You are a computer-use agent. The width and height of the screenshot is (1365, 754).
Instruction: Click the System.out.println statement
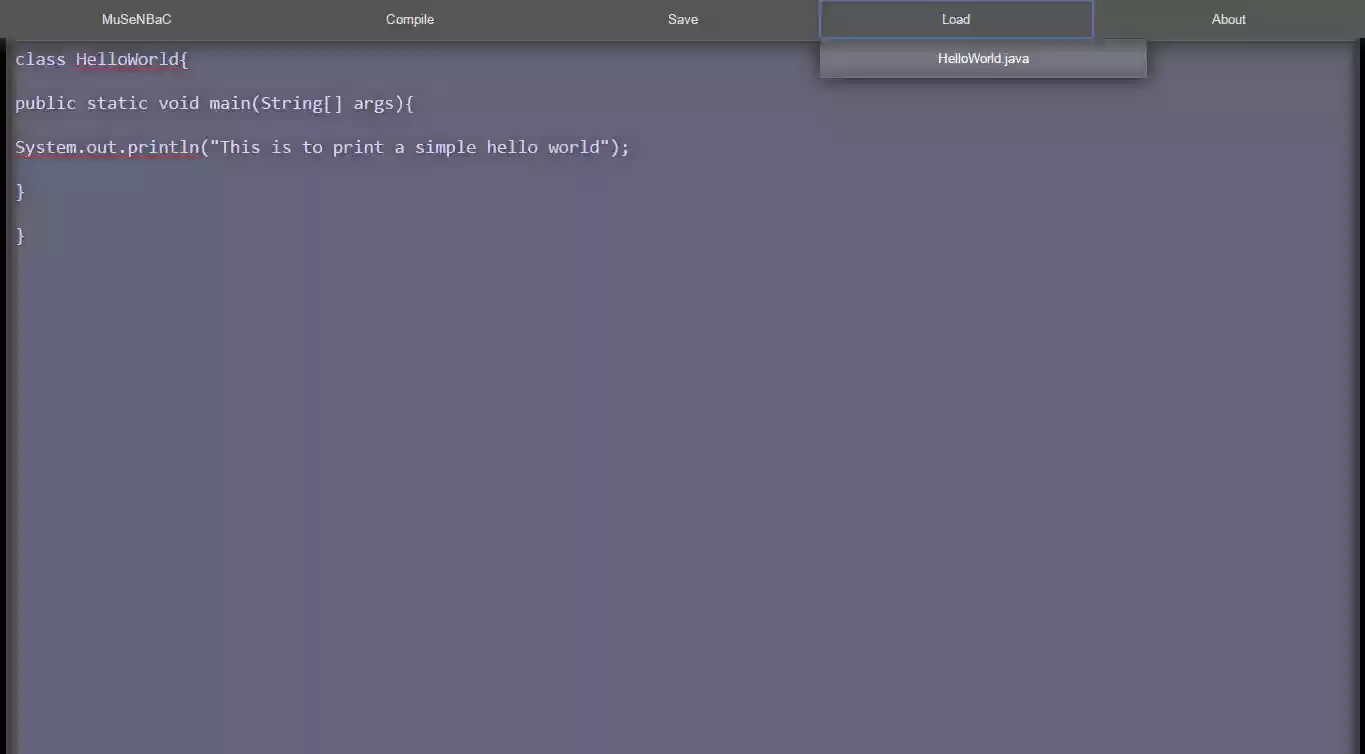320,147
